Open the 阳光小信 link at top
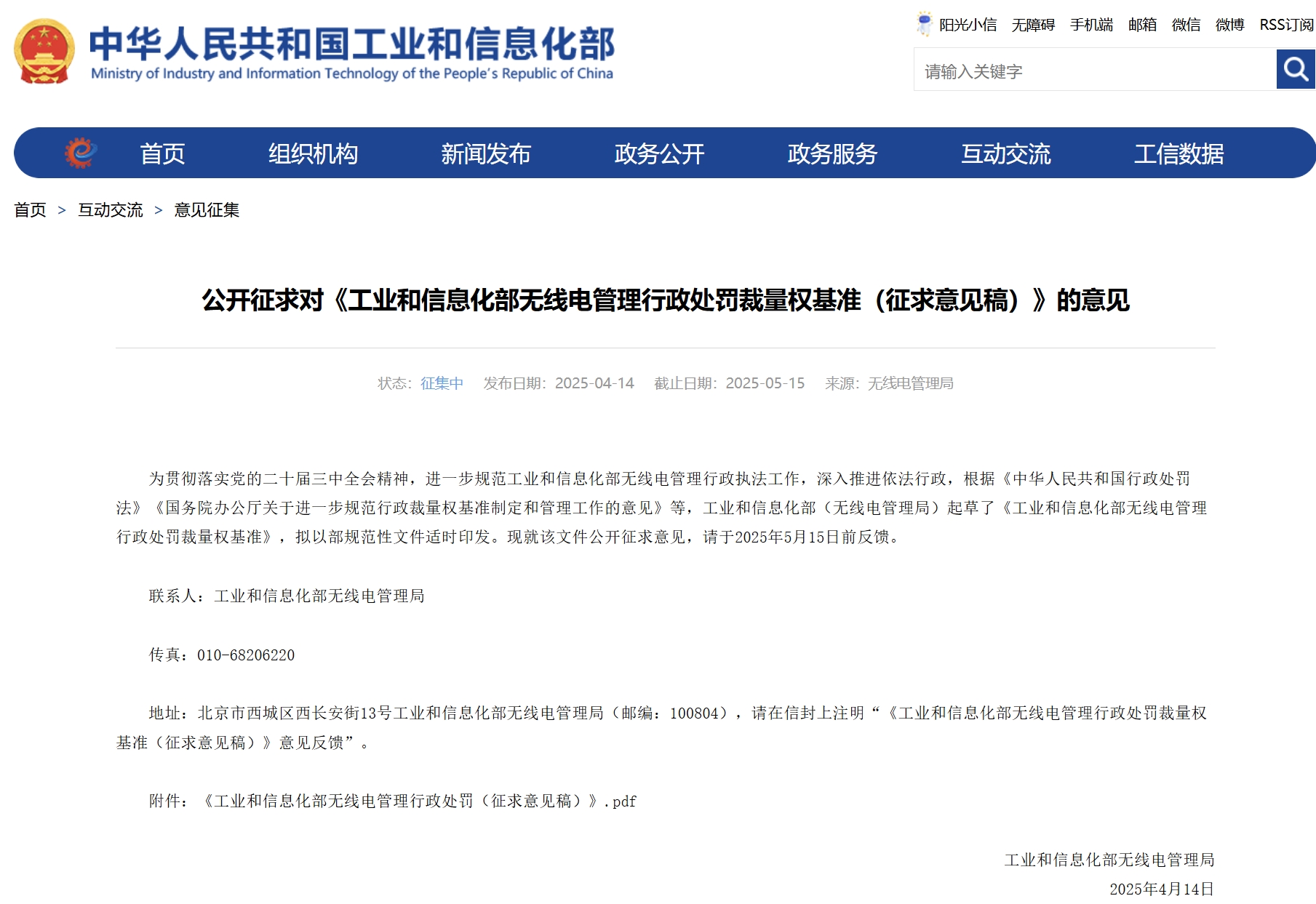Image resolution: width=1316 pixels, height=904 pixels. click(968, 25)
